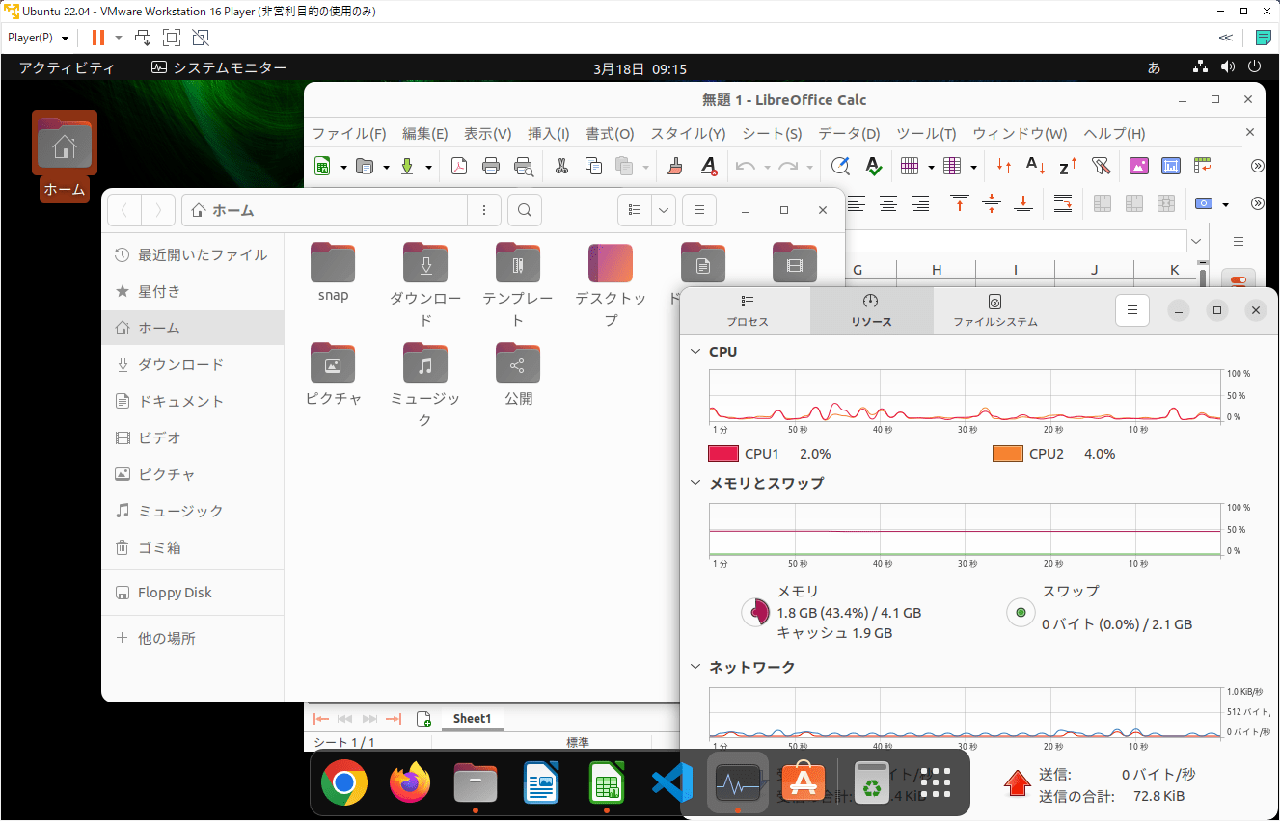Toggle center horizontal alignment in Calc
The height and width of the screenshot is (821, 1280).
point(888,204)
